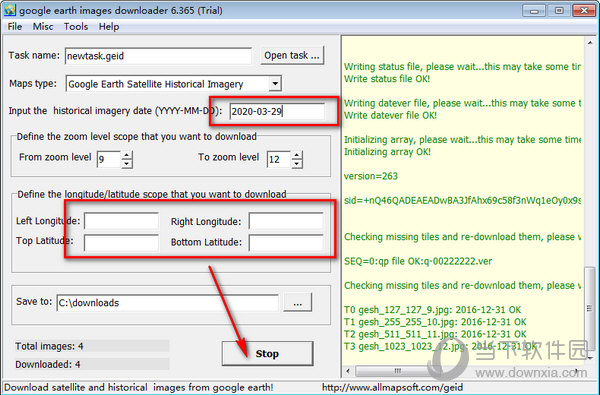Screen dimensions: 600x395
Task: Click the app icon in the title bar
Action: click(10, 10)
